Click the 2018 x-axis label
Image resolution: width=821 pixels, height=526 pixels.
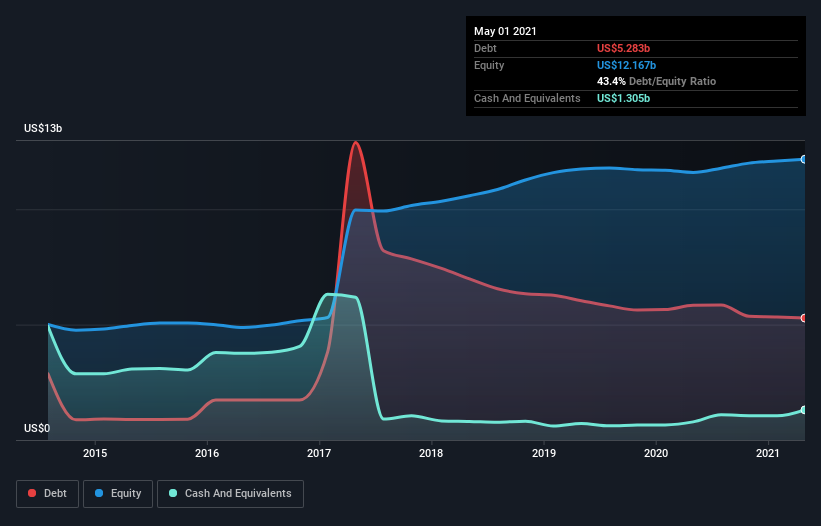pos(431,453)
